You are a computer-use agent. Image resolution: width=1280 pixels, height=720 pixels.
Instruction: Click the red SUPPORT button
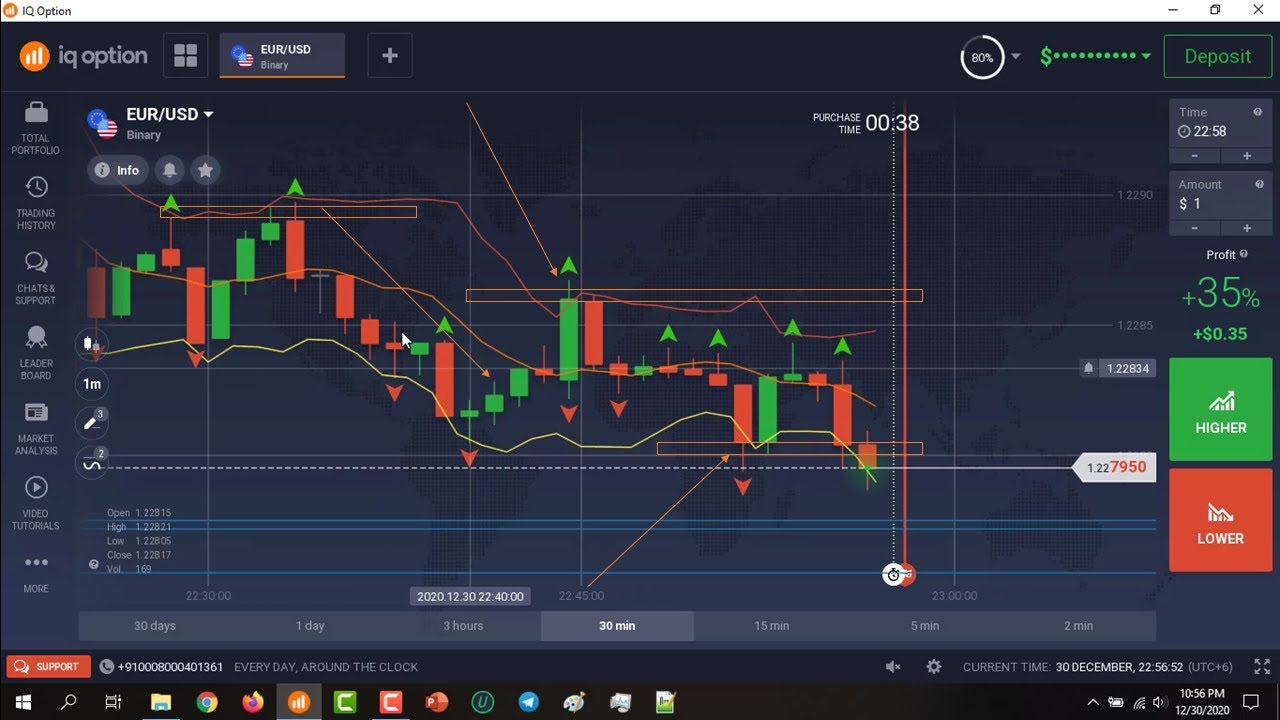48,667
